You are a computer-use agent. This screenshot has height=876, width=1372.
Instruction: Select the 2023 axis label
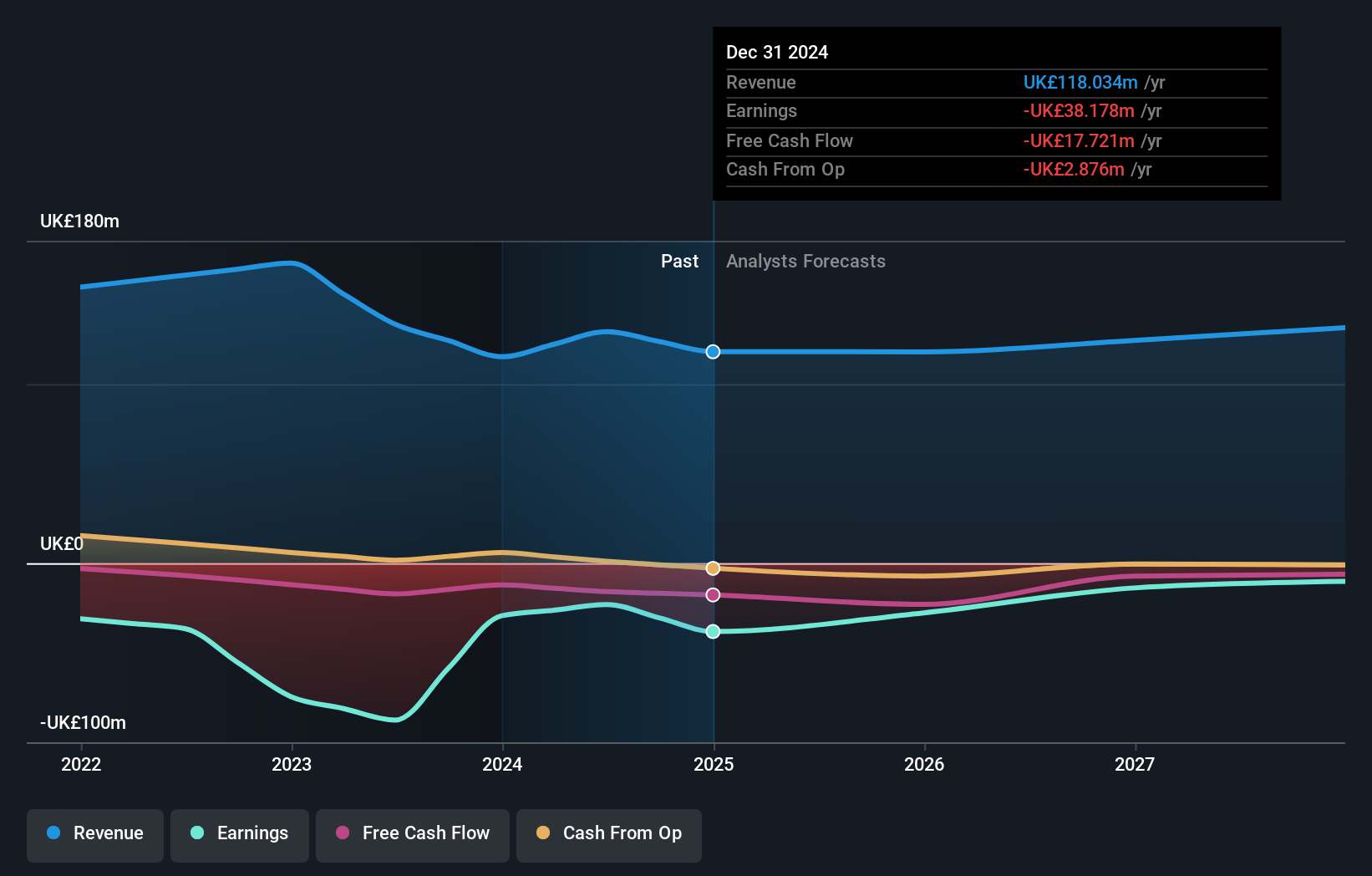(x=291, y=764)
